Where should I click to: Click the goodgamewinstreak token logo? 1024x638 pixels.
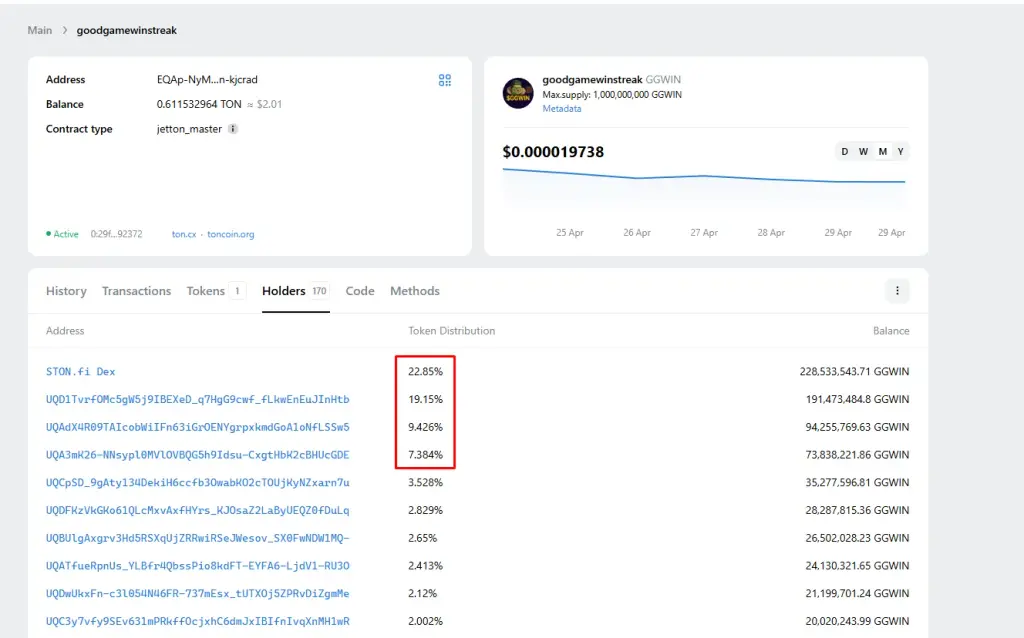[x=518, y=93]
